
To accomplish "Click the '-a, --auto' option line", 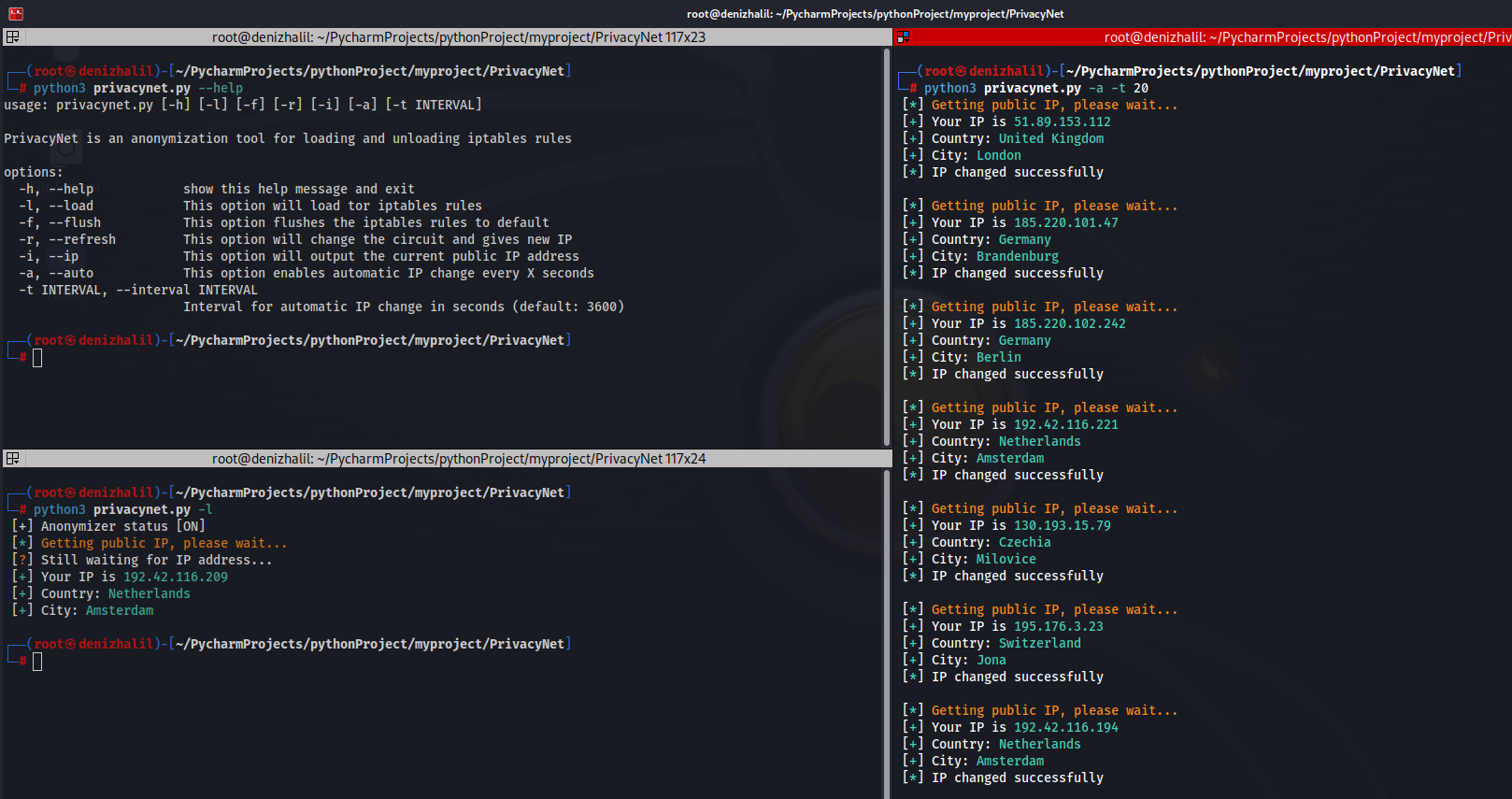I will click(x=307, y=273).
